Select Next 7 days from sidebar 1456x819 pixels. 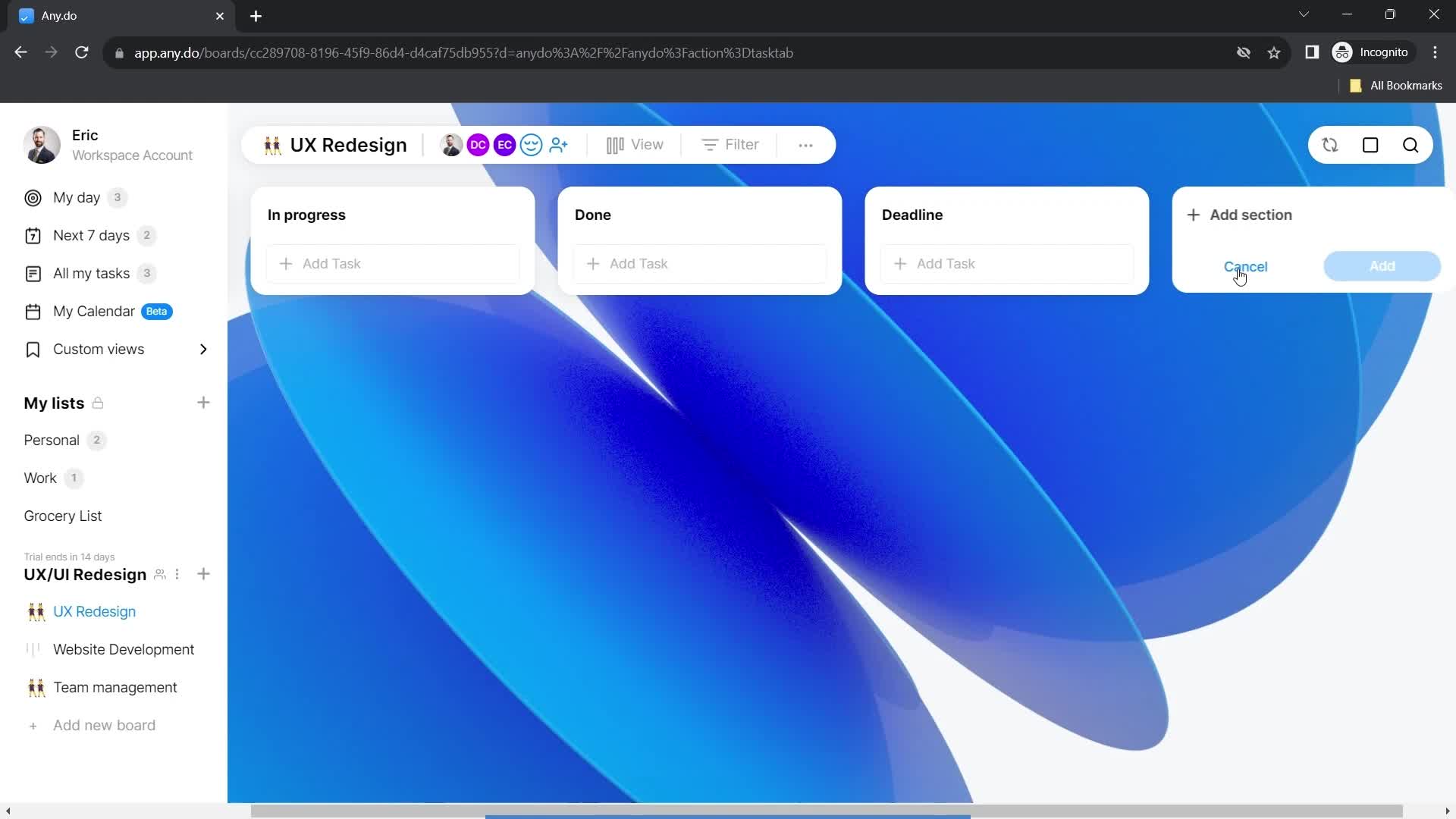pyautogui.click(x=91, y=235)
